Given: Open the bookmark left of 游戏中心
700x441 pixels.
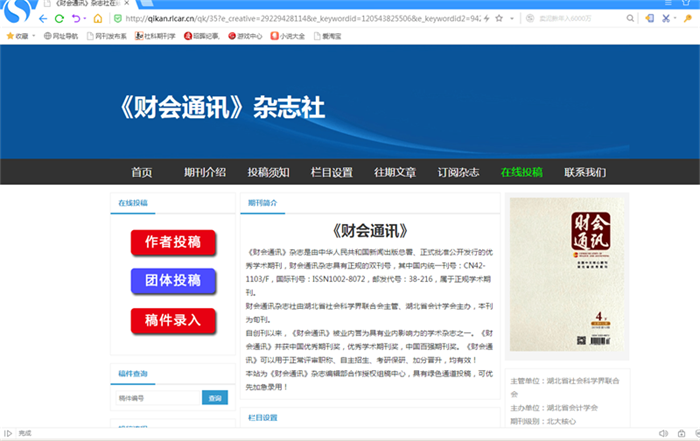Looking at the screenshot, I should pos(202,36).
